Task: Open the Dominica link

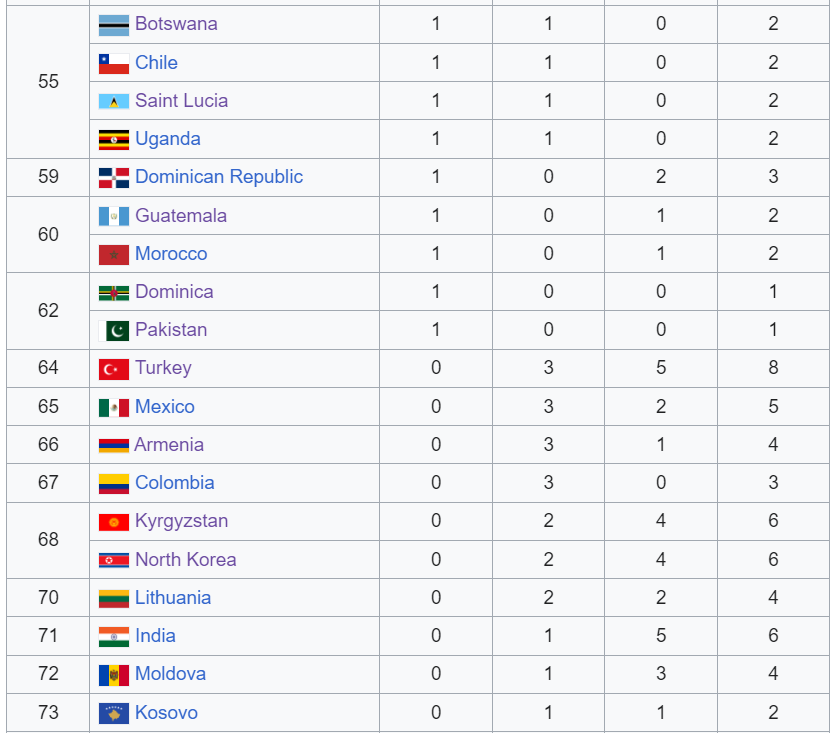Action: pos(174,292)
